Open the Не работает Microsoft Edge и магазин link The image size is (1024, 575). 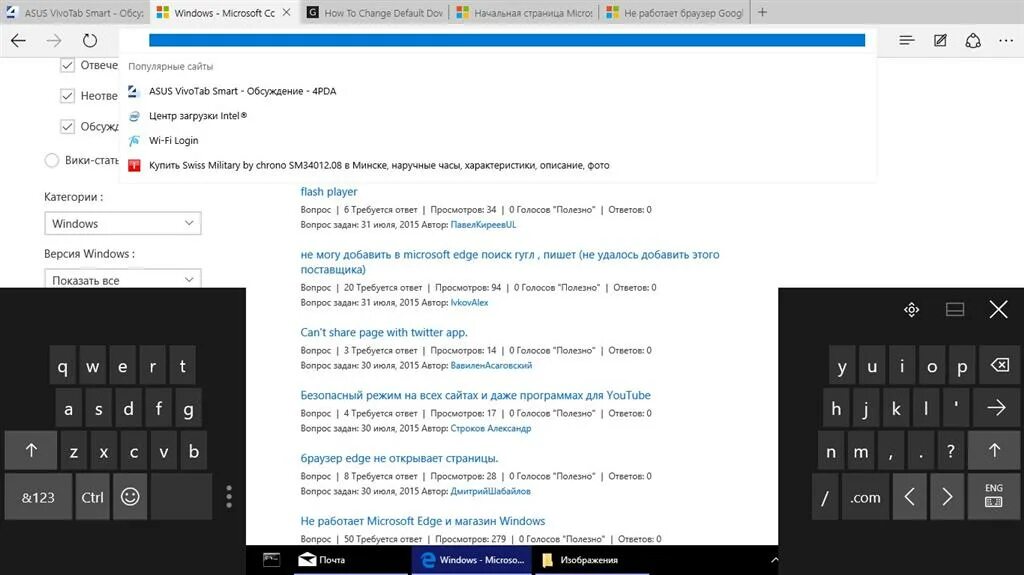point(423,521)
